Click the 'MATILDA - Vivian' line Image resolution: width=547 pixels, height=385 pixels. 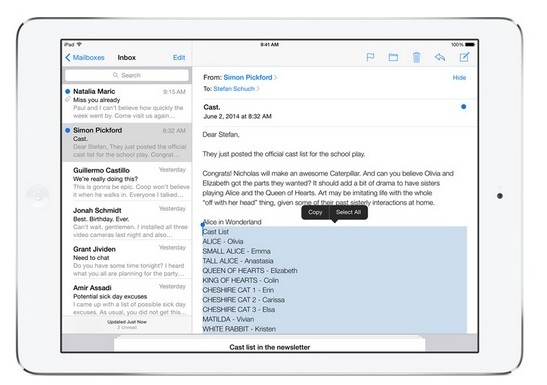coord(228,319)
